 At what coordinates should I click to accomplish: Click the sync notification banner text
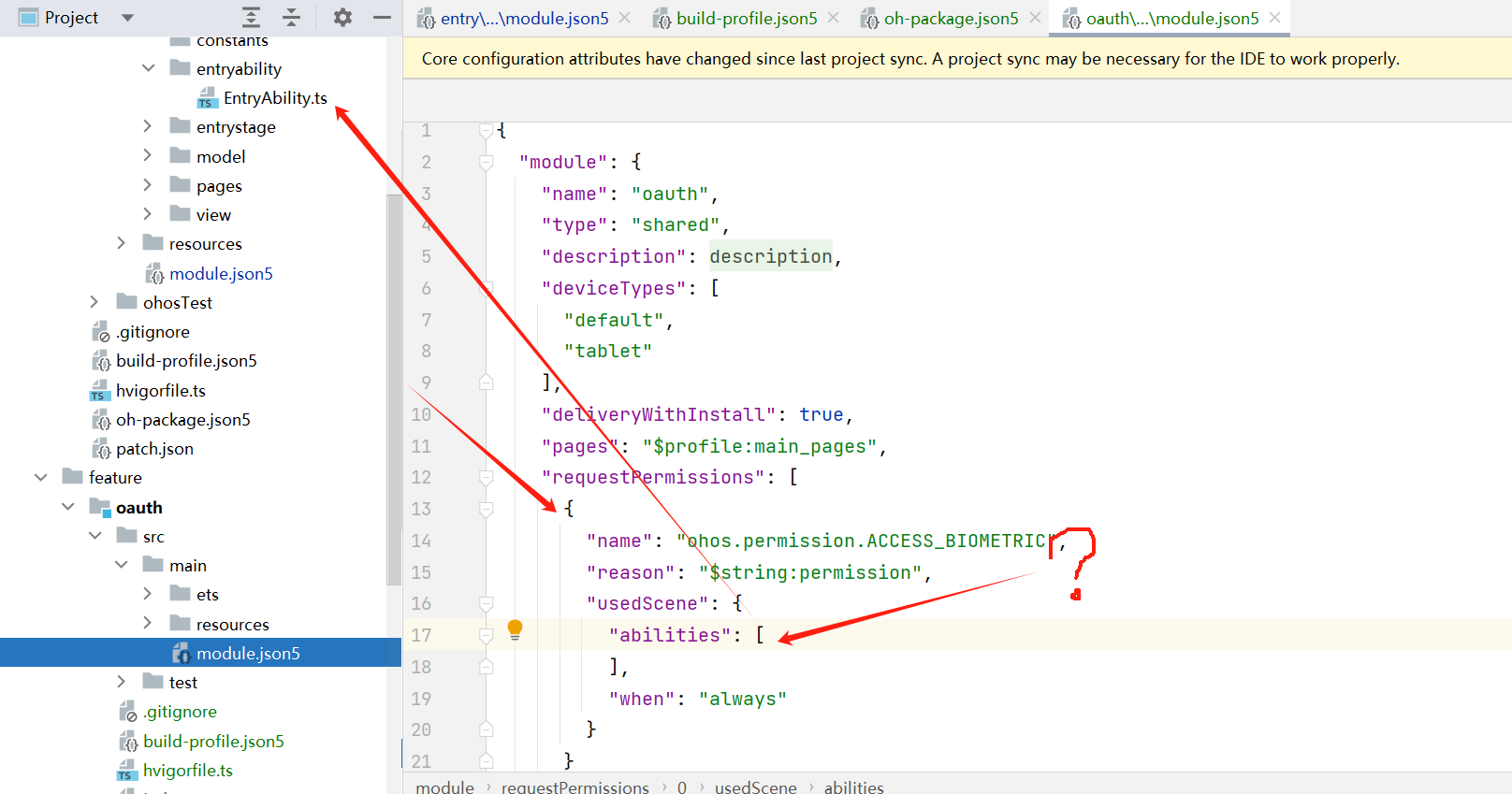click(x=910, y=58)
